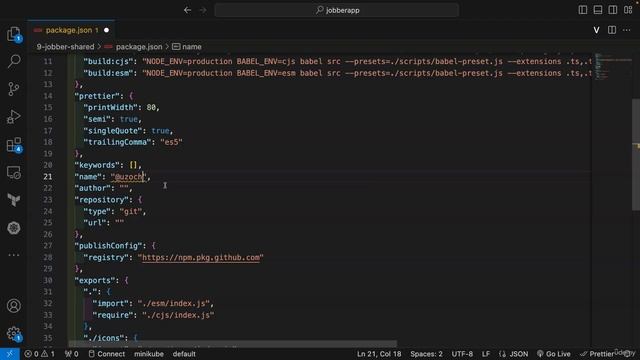
Task: Open the Explorer view in activity bar
Action: (14, 33)
